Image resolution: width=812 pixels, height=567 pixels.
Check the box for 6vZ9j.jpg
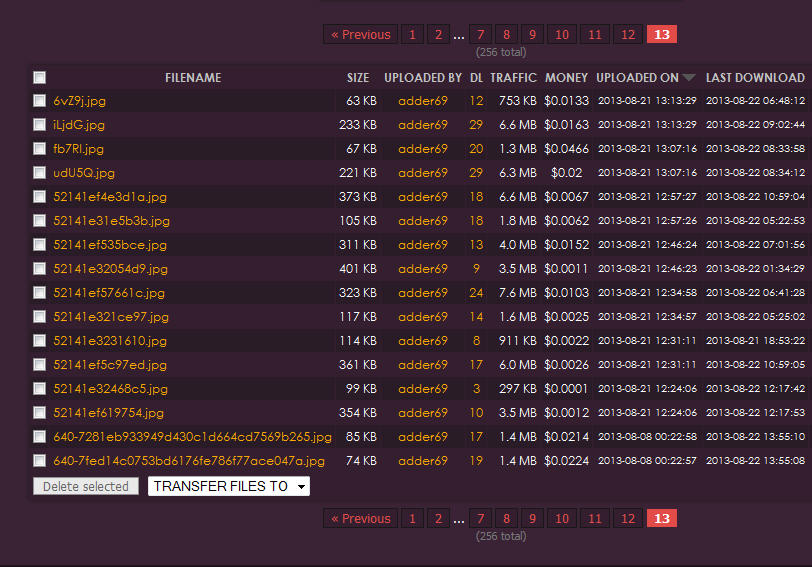[39, 101]
